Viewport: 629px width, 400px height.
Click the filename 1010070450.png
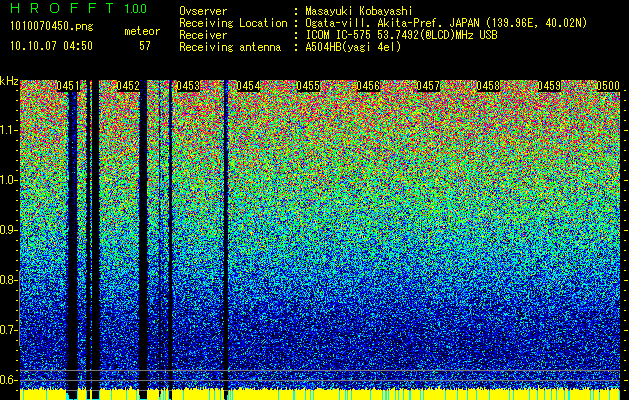click(52, 27)
